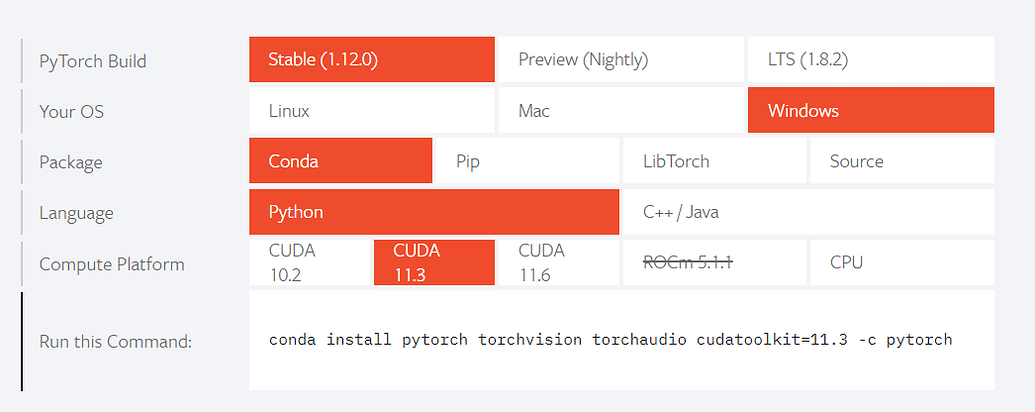
Task: Switch language to C++ / Java
Action: [x=809, y=212]
